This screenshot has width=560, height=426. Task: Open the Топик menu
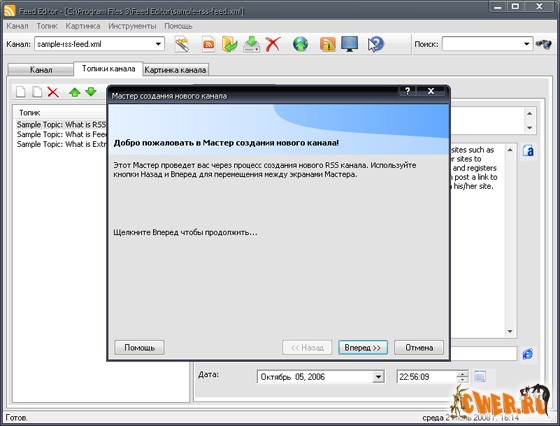click(47, 26)
